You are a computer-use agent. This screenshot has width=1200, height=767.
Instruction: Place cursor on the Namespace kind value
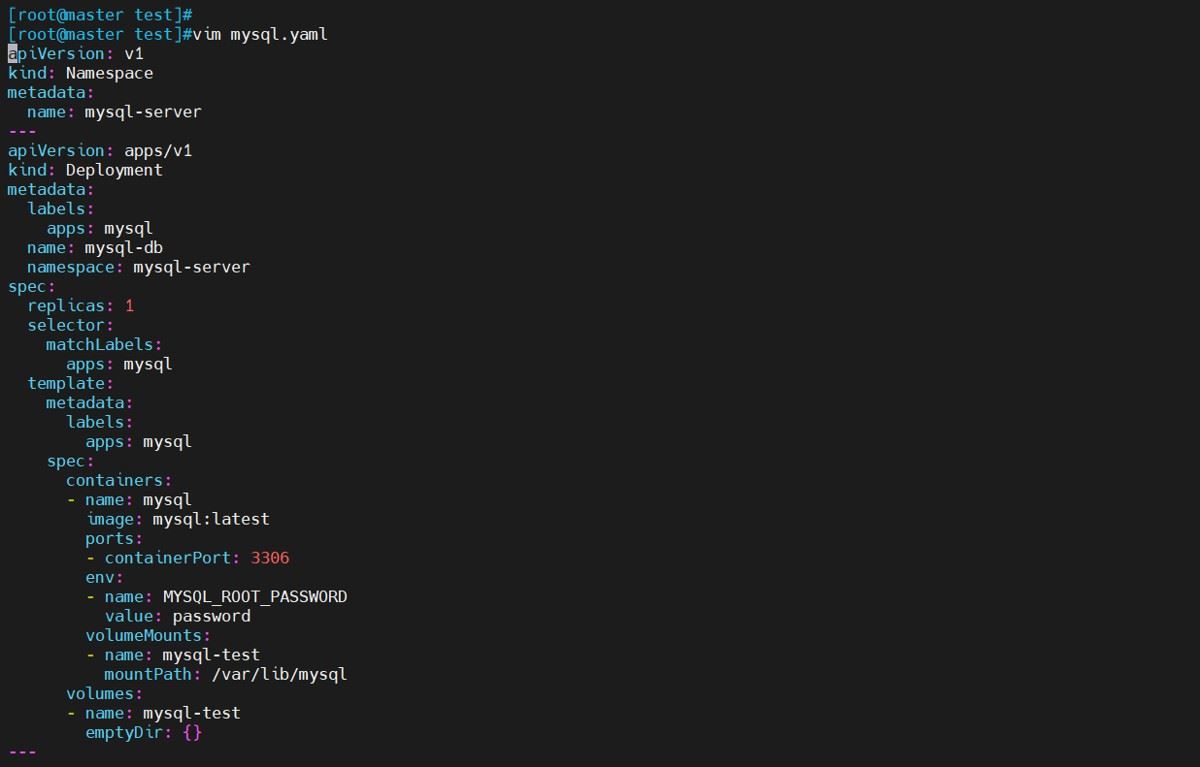click(x=109, y=73)
